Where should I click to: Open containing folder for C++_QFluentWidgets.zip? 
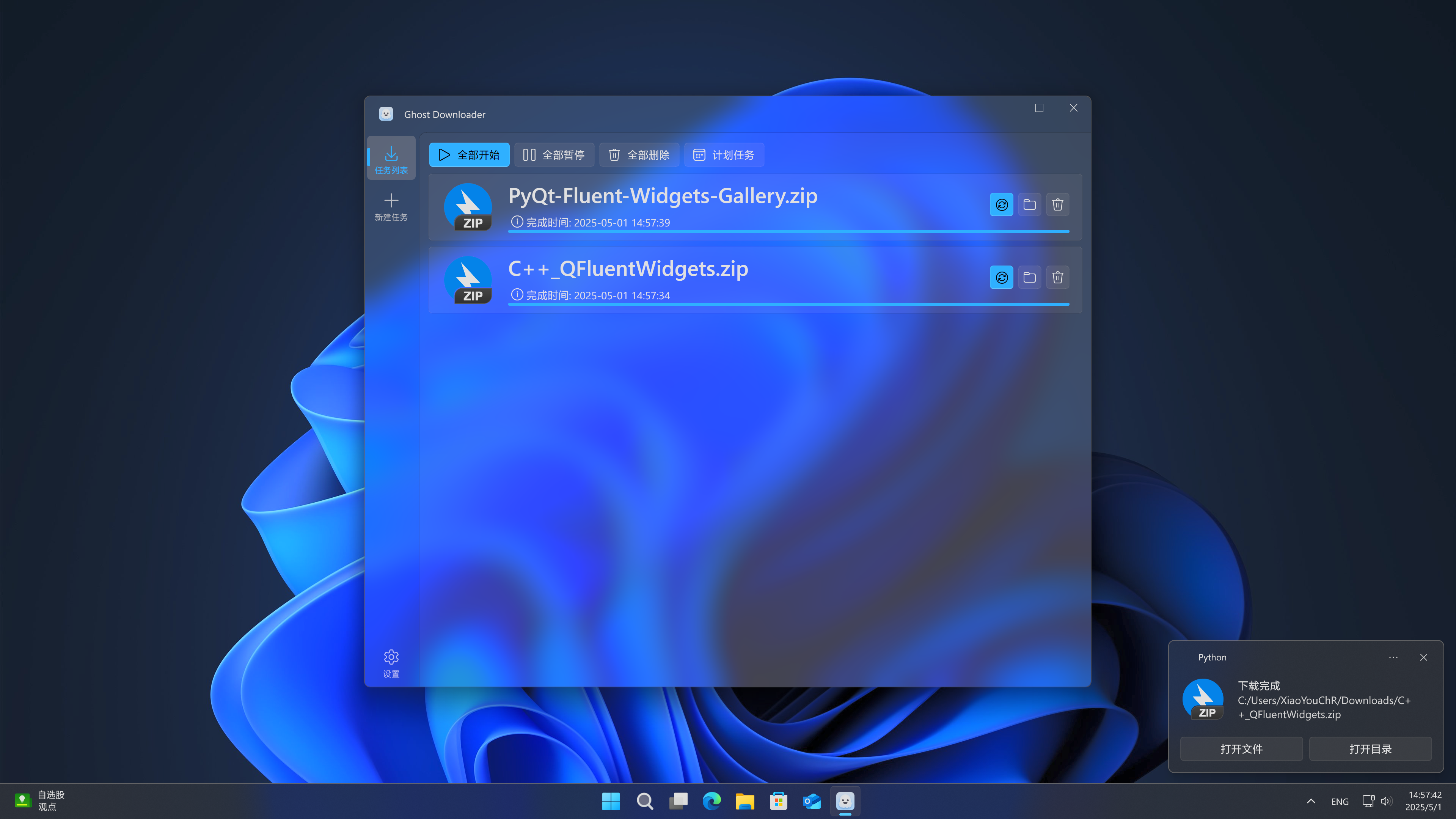[1029, 278]
